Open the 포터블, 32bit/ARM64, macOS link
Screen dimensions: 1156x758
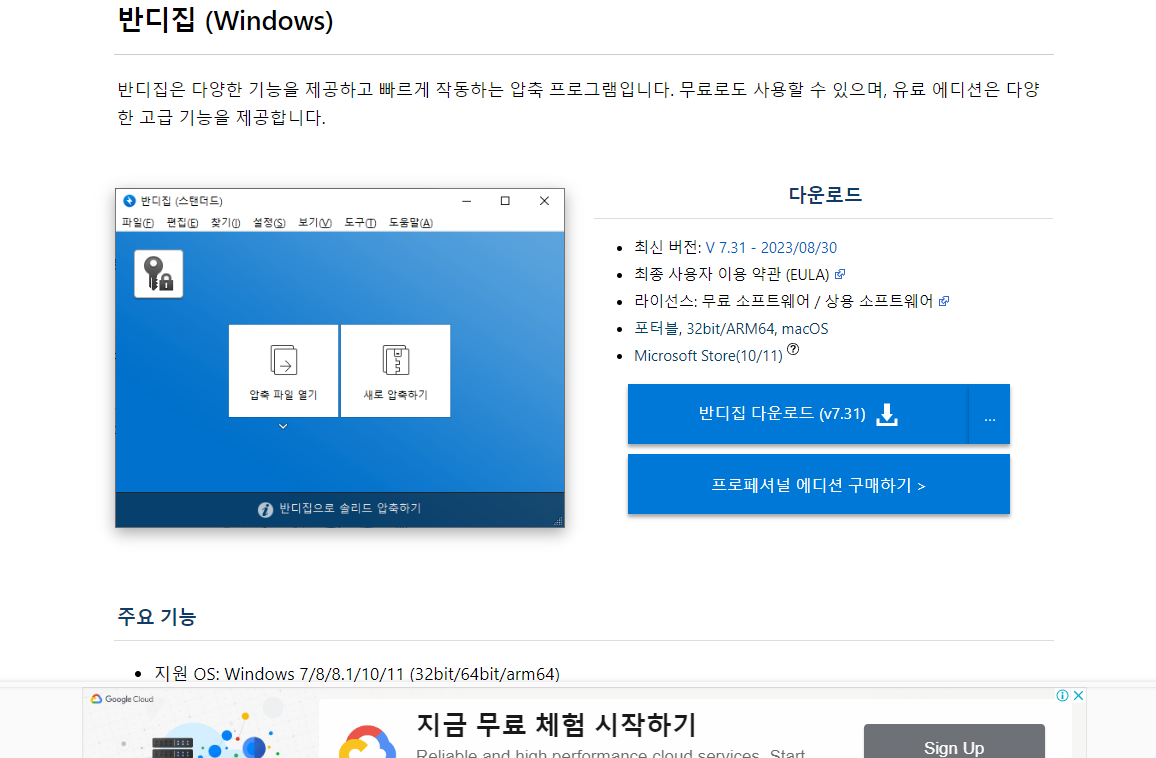(731, 329)
